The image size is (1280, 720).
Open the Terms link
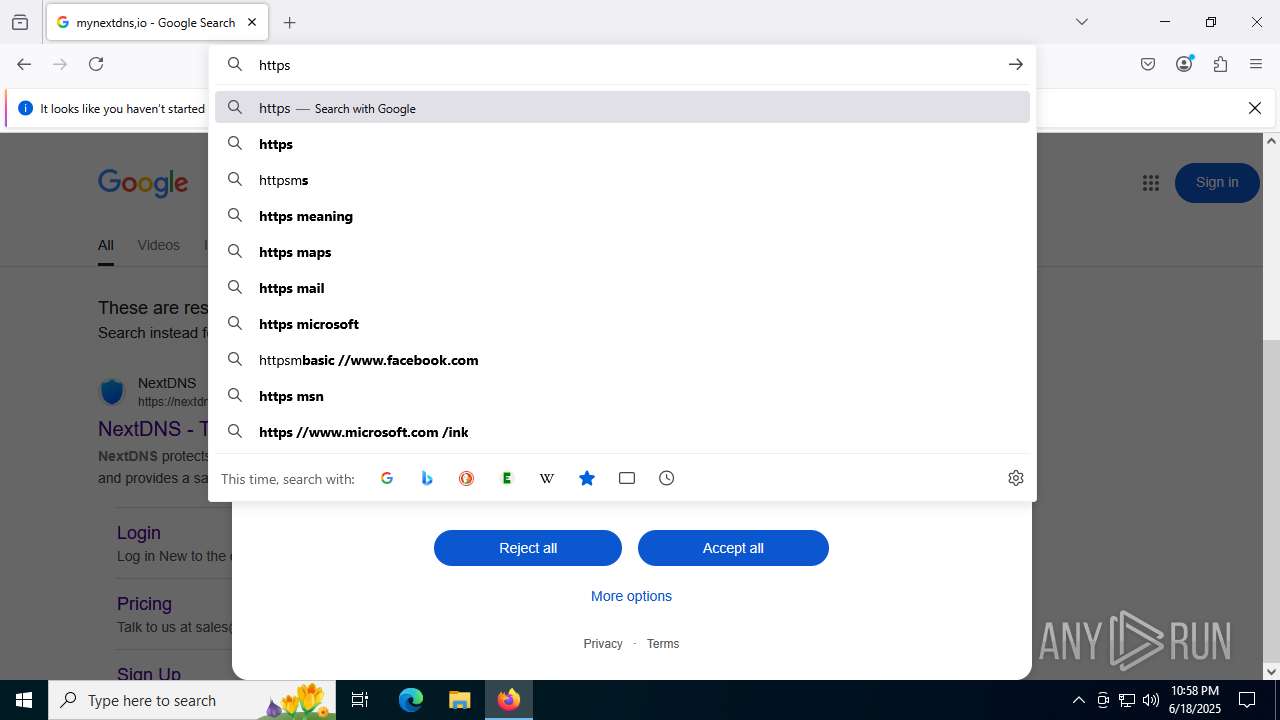tap(663, 644)
